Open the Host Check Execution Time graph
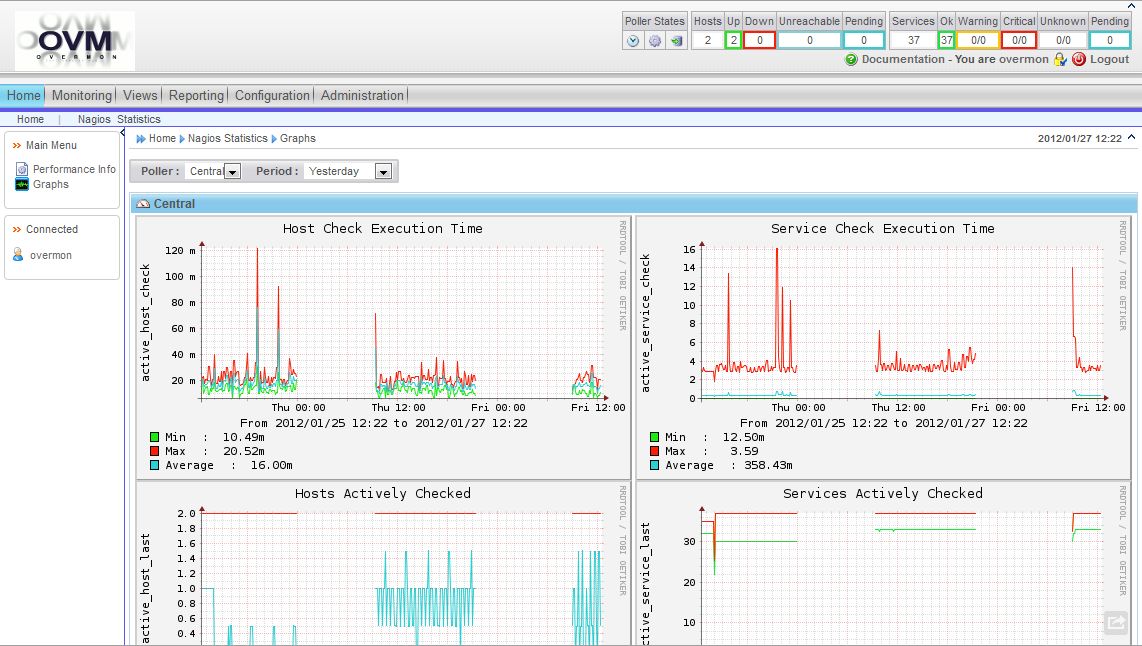 pos(383,347)
